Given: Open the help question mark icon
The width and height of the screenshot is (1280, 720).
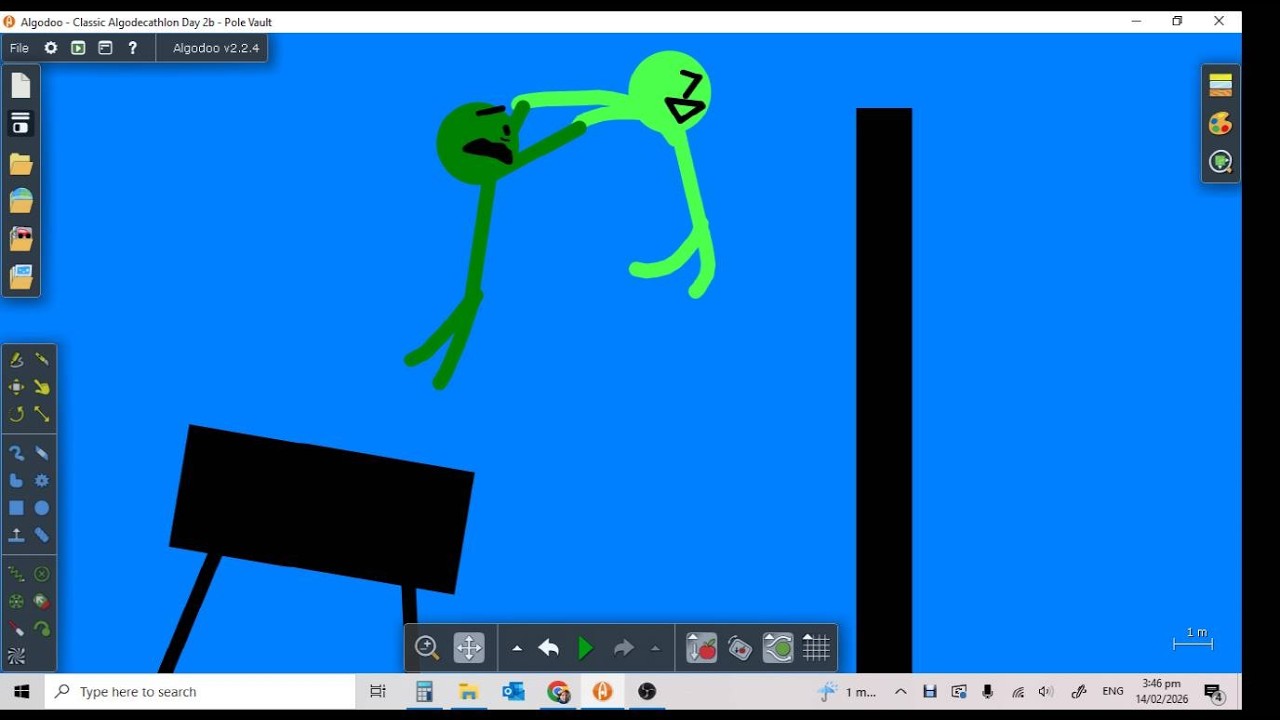Looking at the screenshot, I should (x=132, y=48).
